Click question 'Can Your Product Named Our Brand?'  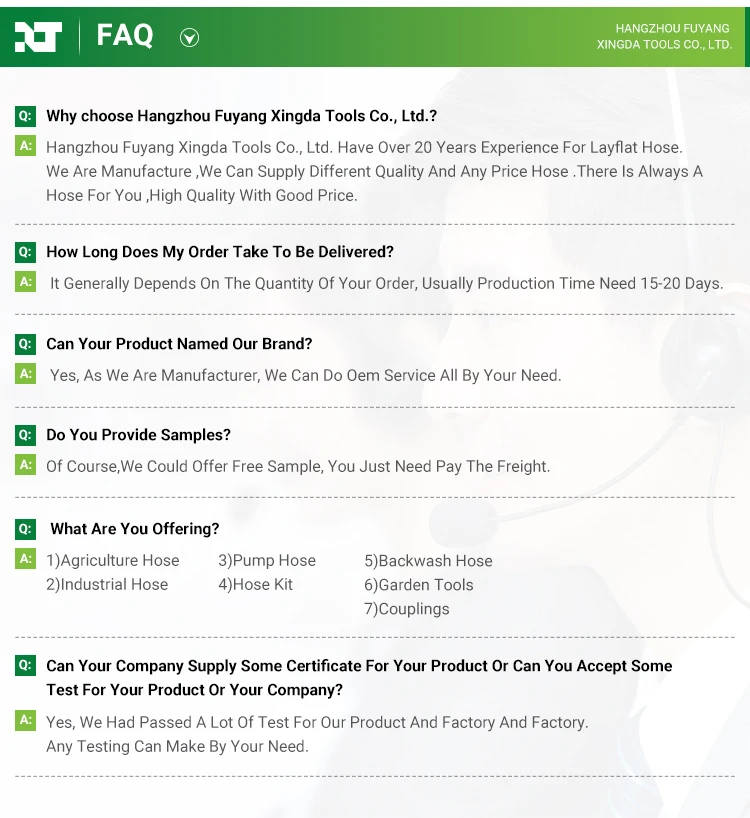click(x=179, y=344)
